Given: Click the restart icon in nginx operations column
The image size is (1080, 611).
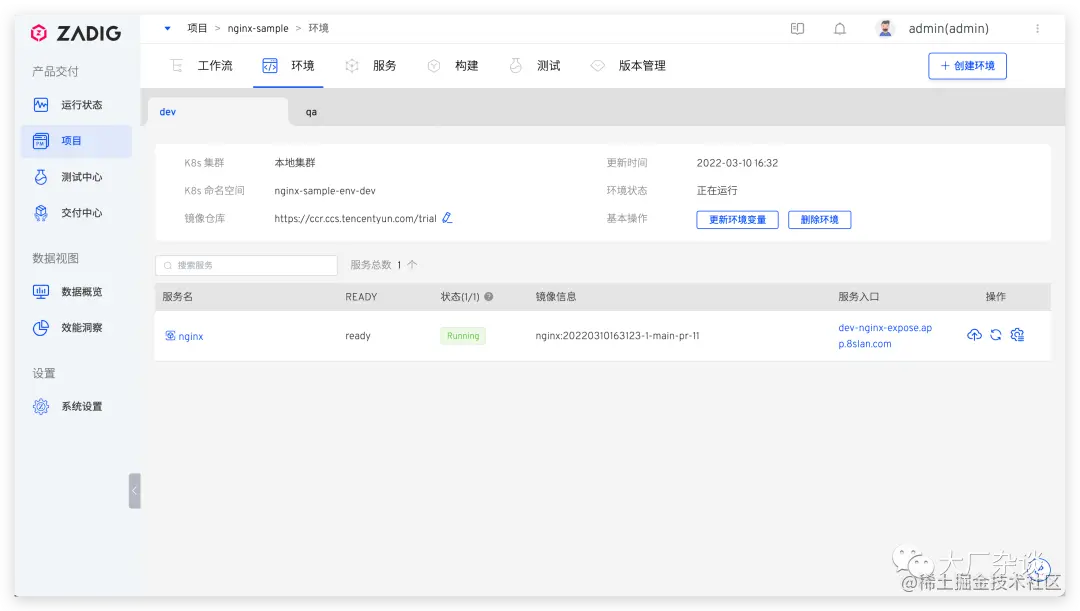Looking at the screenshot, I should tap(995, 334).
